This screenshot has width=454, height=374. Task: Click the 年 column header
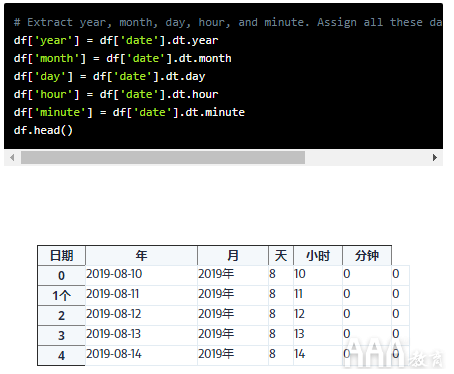[141, 256]
